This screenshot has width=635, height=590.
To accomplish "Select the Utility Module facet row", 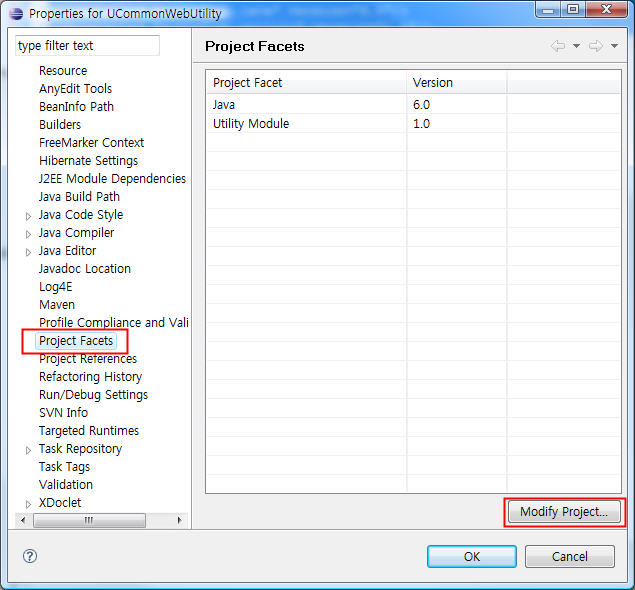I will [413, 124].
